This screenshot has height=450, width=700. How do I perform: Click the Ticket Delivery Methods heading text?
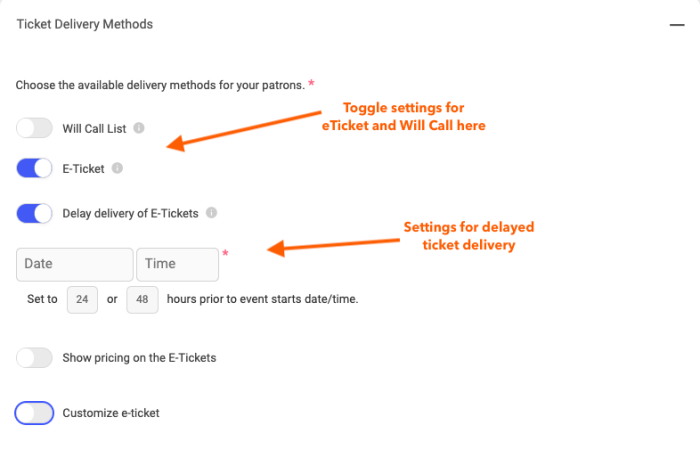[85, 23]
